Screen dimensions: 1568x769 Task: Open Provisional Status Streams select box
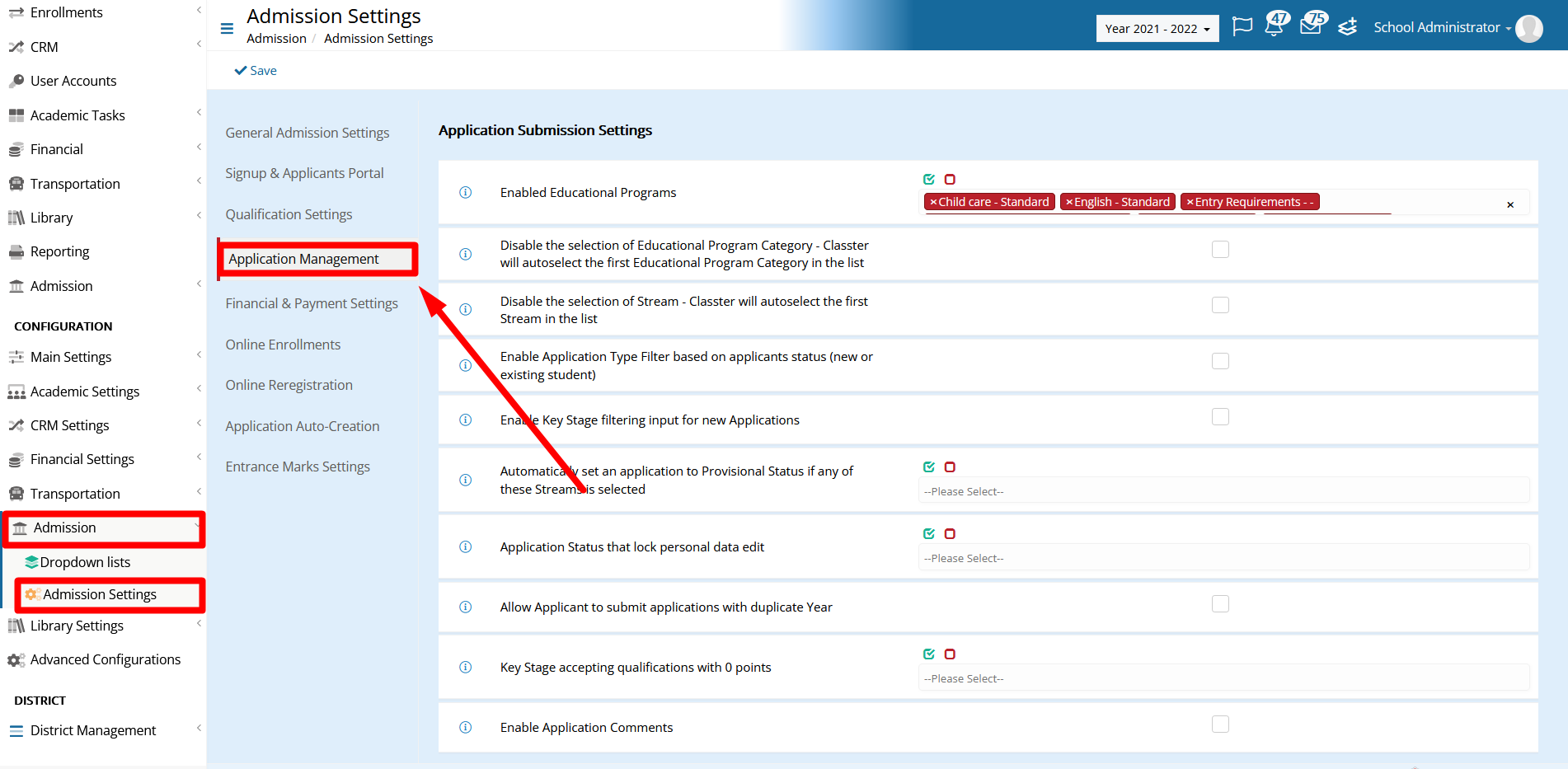click(1223, 491)
